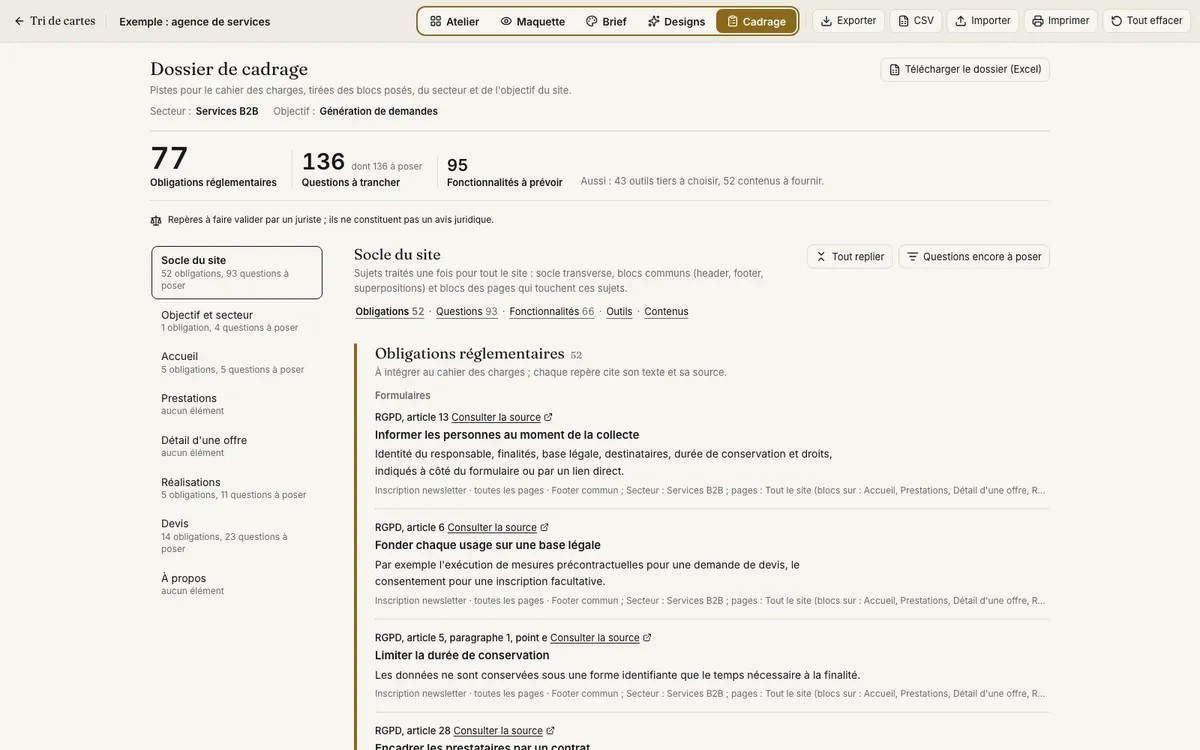Jump to Obligations 52 anchor
Image resolution: width=1200 pixels, height=750 pixels.
[390, 312]
